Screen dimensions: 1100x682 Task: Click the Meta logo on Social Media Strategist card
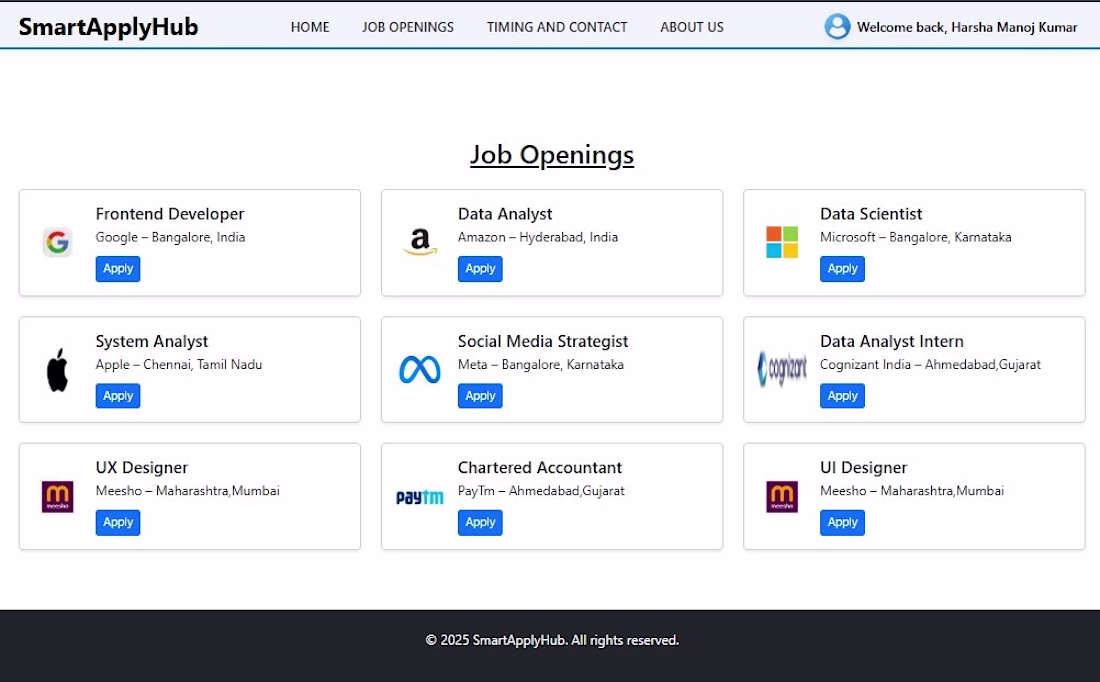point(420,370)
